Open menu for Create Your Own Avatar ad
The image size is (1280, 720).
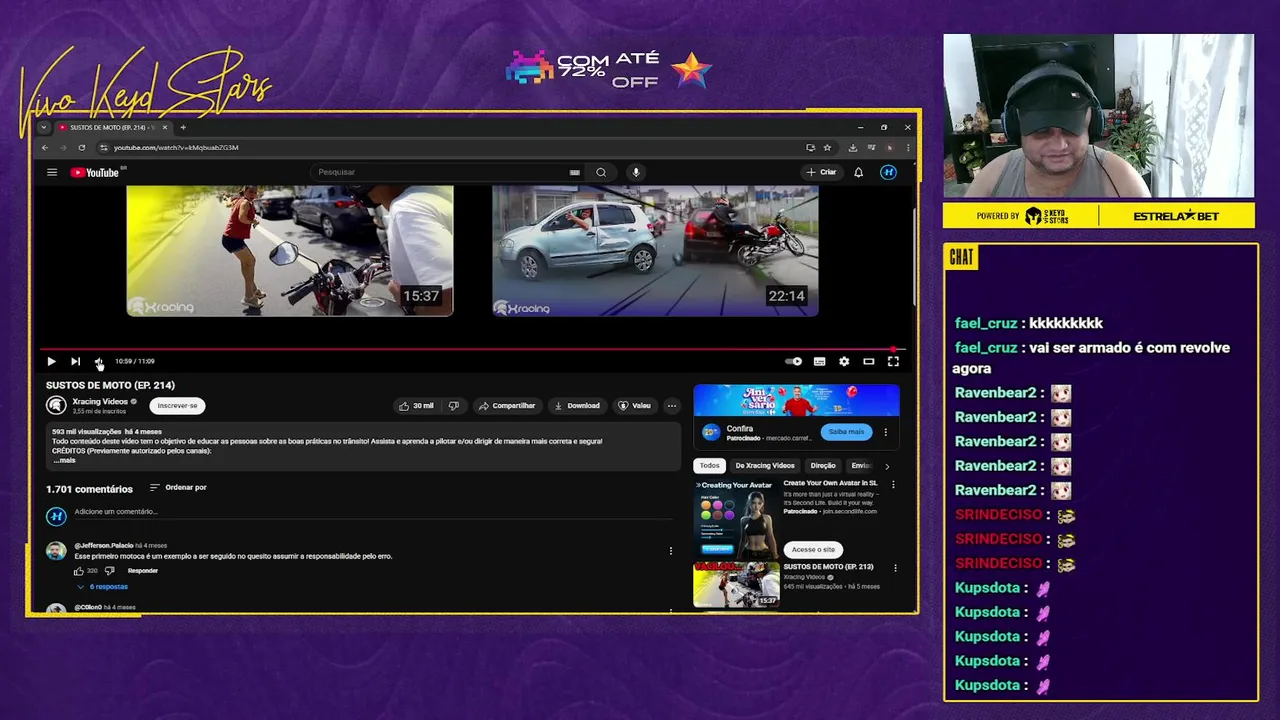[x=894, y=485]
